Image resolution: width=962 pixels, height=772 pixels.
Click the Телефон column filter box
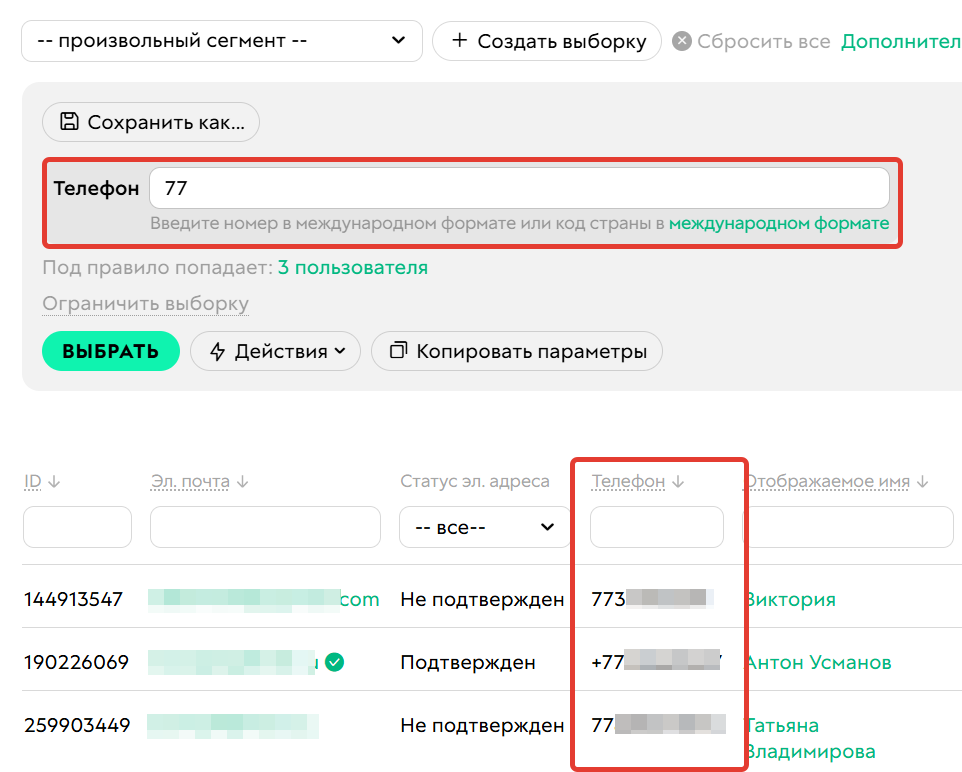click(656, 527)
